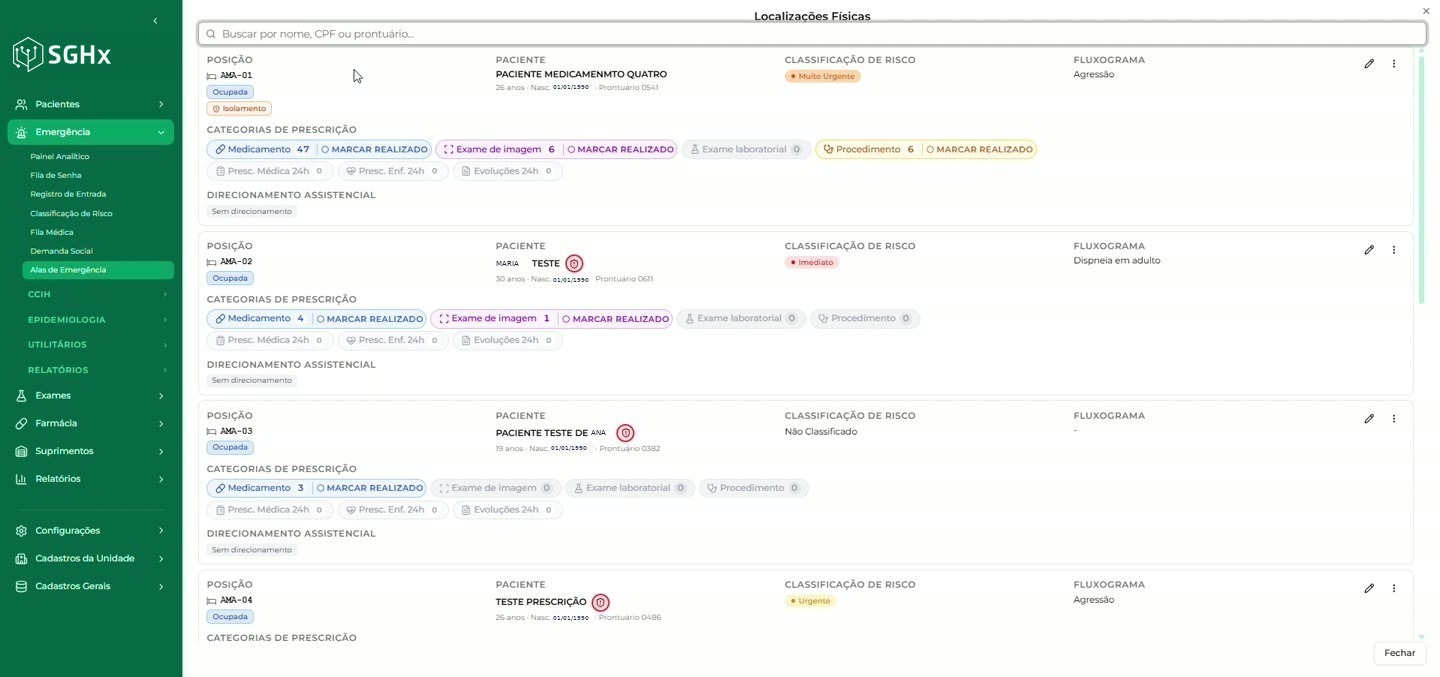Focus the search by nome, CPF ou prontuário field
The image size is (1440, 677).
(x=812, y=34)
